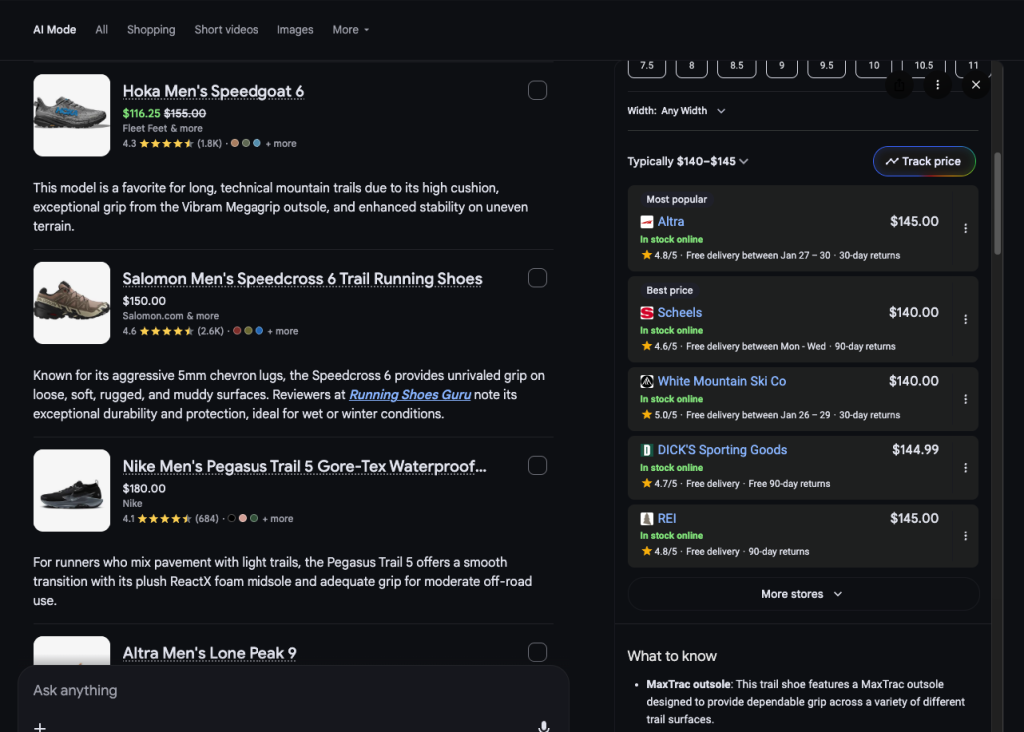Pick the red color swatch for Salomon Speedcross 6
This screenshot has width=1024, height=732.
[237, 330]
